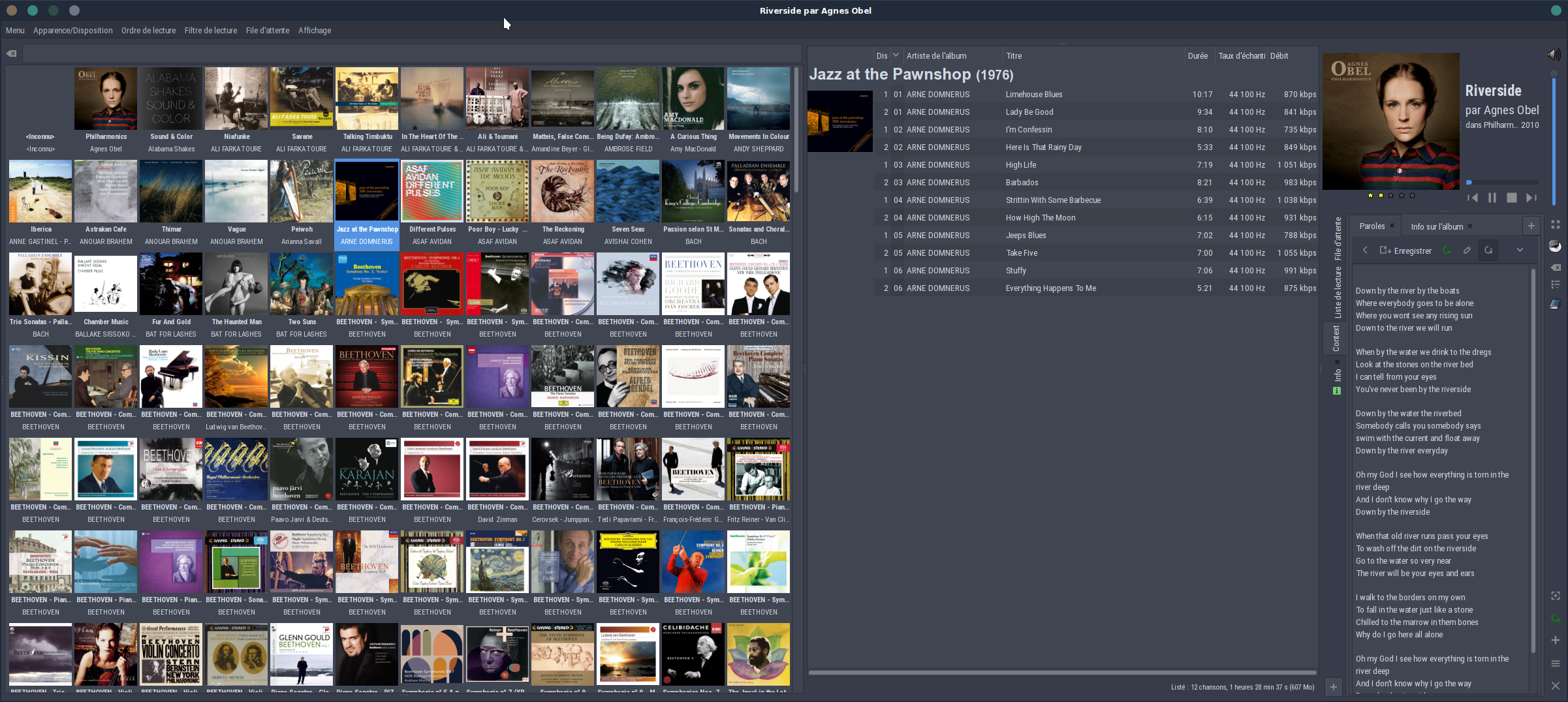
Task: Close the Info sur l'album tab
Action: [x=1470, y=226]
